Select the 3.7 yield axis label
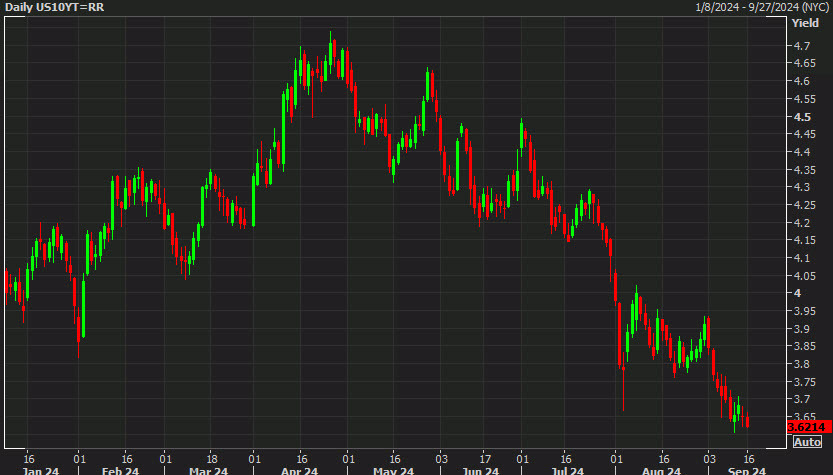This screenshot has width=833, height=475. click(802, 399)
